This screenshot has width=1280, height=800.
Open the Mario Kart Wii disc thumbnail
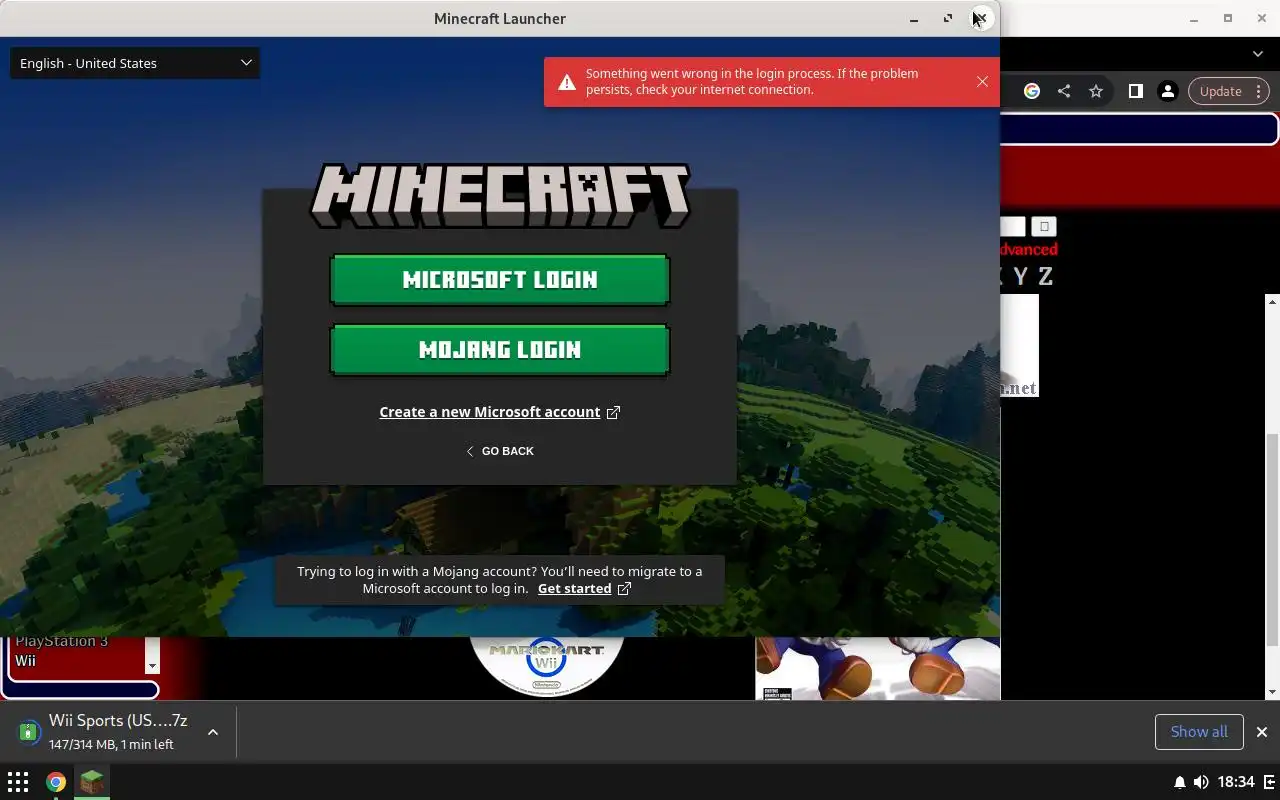[x=547, y=666]
